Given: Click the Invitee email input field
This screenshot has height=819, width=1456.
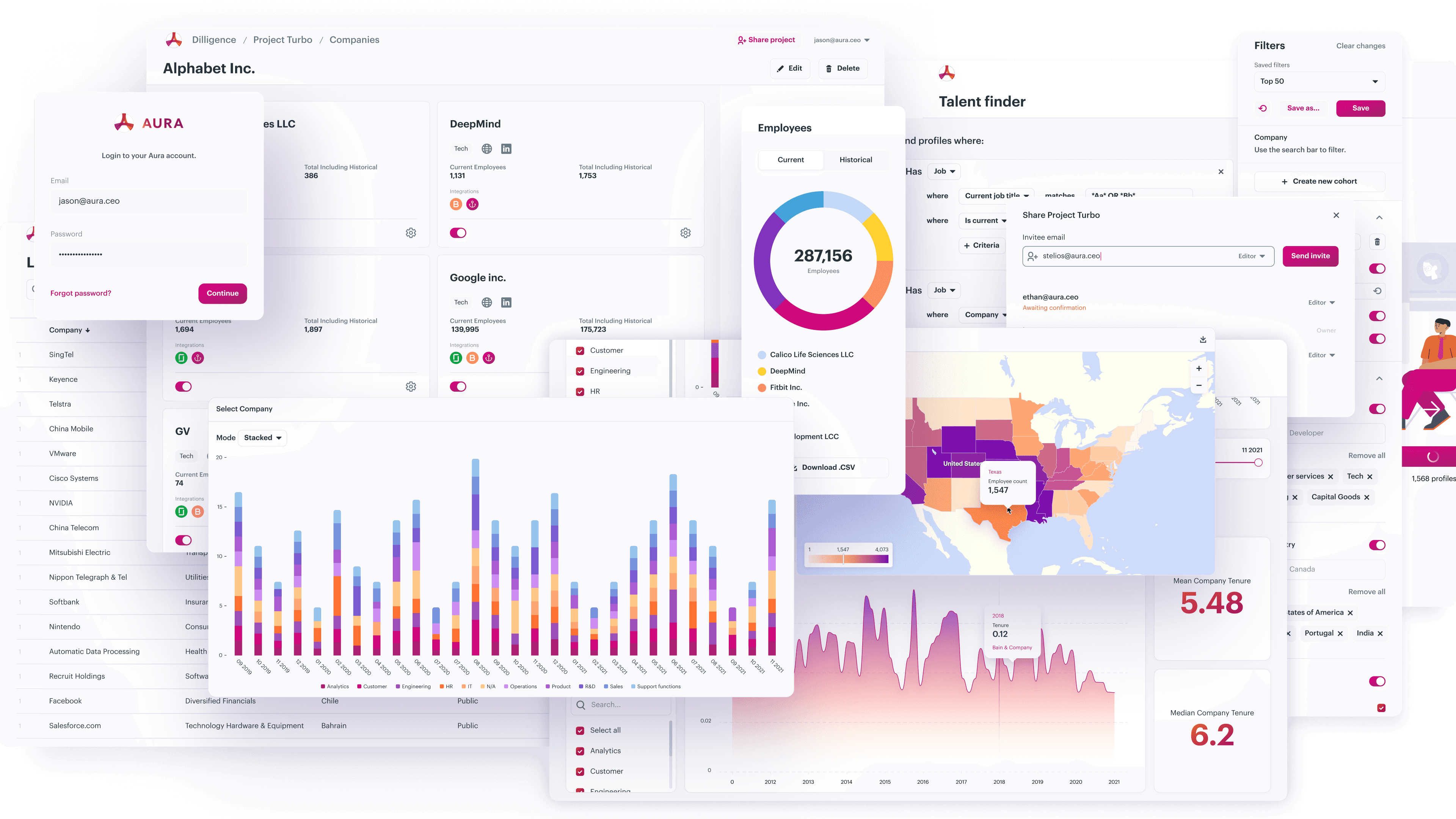Looking at the screenshot, I should 1148,256.
